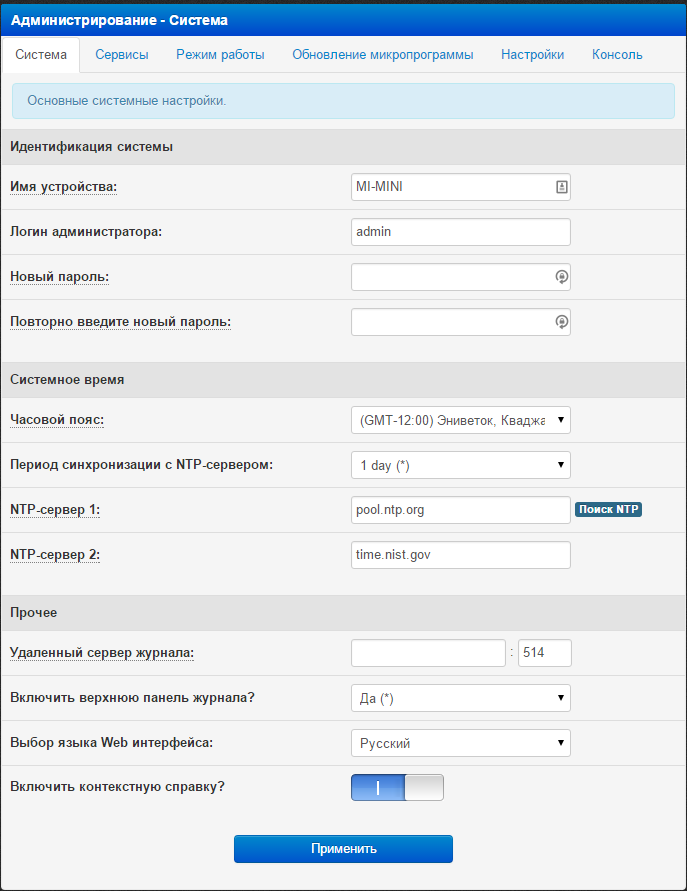
Task: Click the log server port field showing 514
Action: tap(544, 653)
